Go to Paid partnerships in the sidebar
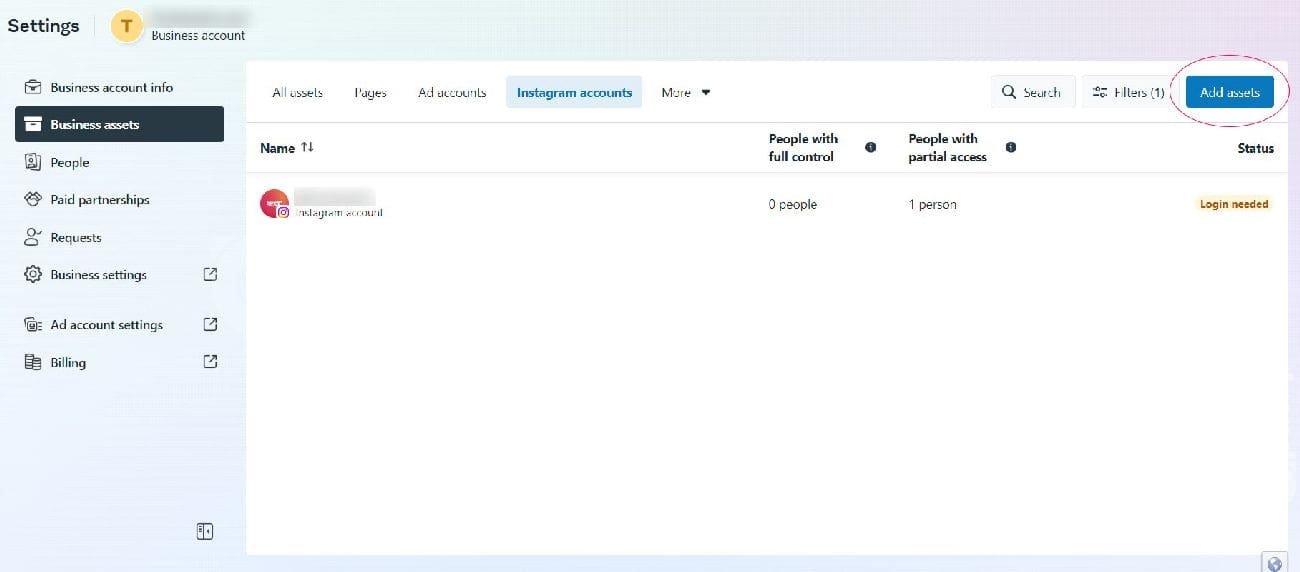1300x572 pixels. click(x=99, y=199)
